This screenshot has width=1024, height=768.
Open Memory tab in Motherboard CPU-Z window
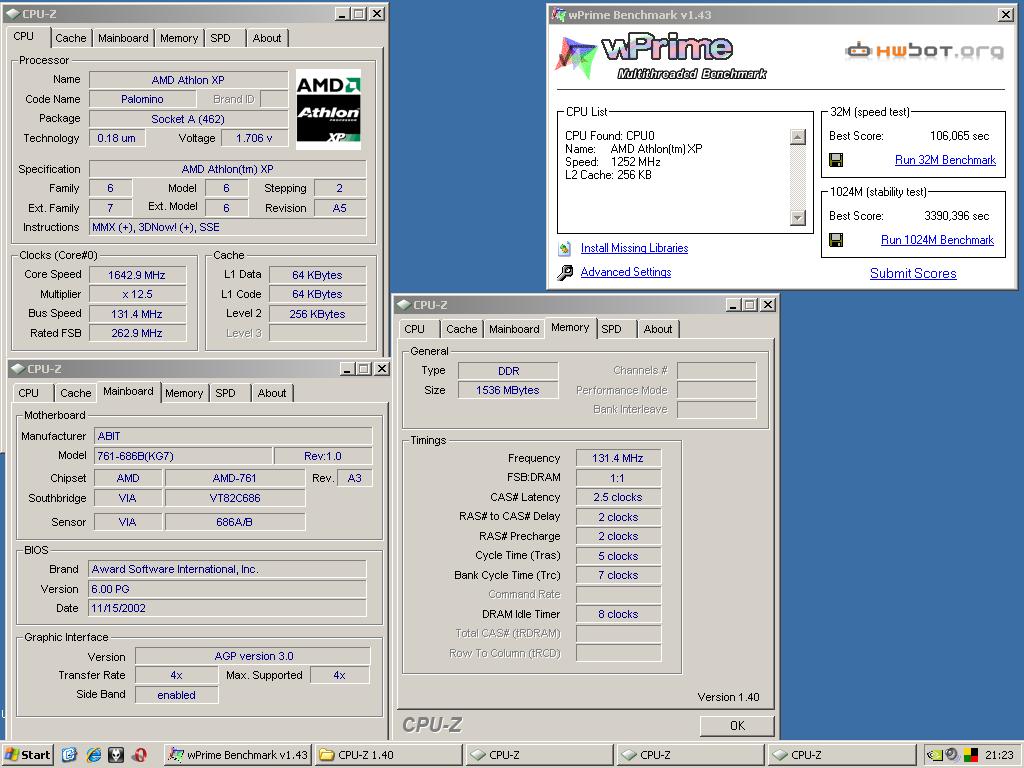[x=184, y=393]
